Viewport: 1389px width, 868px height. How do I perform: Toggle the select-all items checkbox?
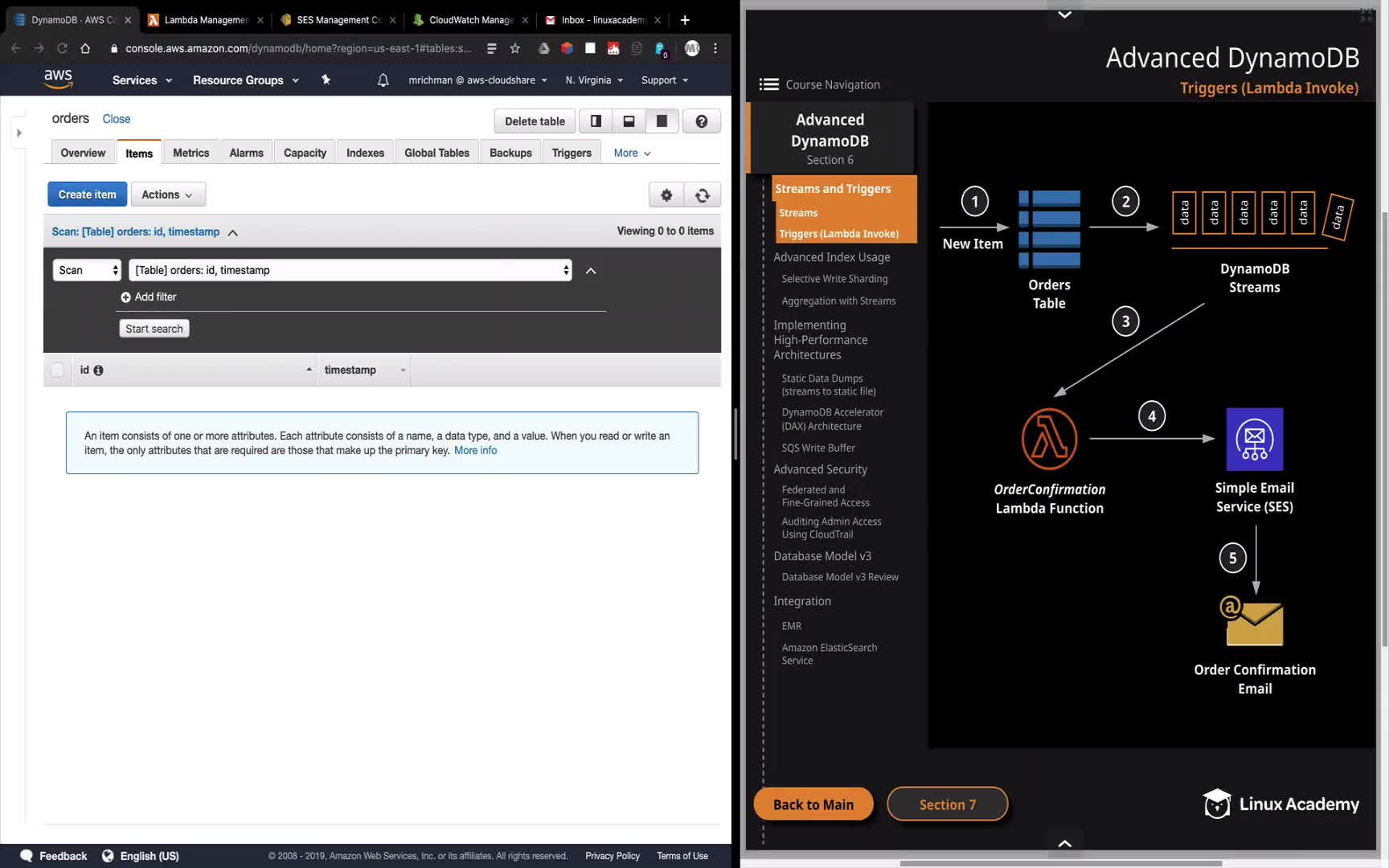[57, 370]
